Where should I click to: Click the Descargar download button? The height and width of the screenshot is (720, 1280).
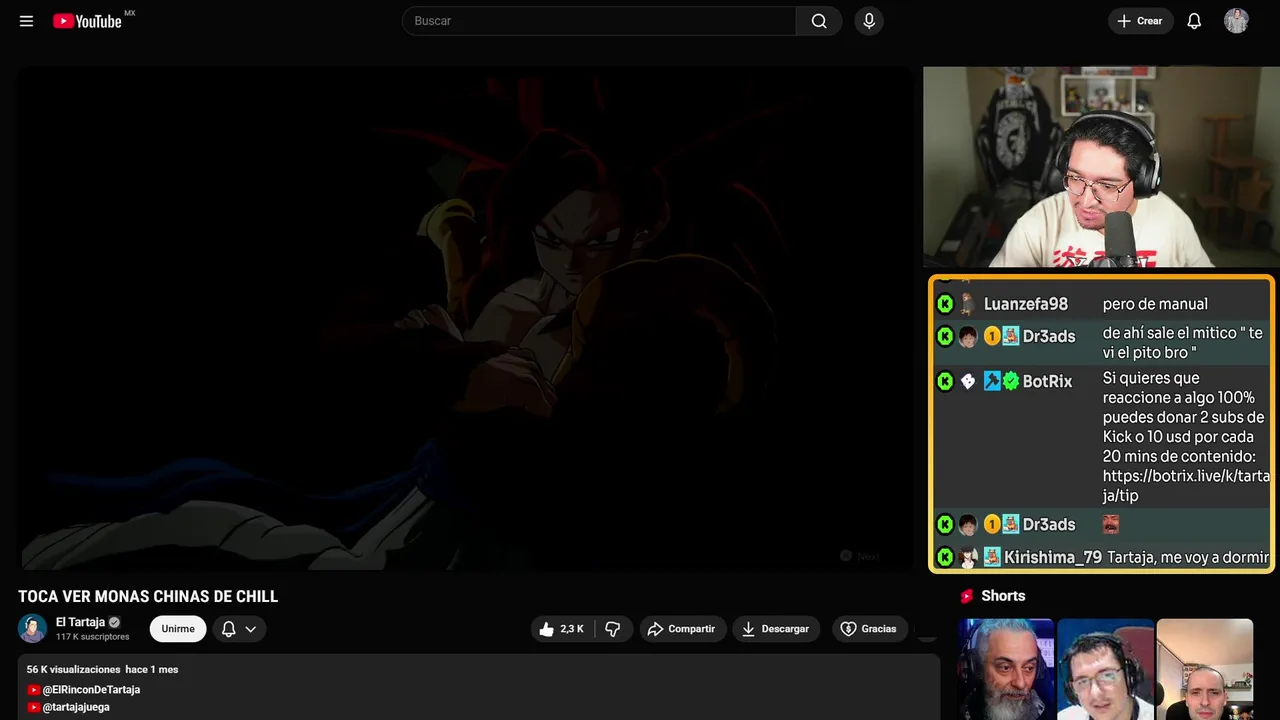click(776, 629)
